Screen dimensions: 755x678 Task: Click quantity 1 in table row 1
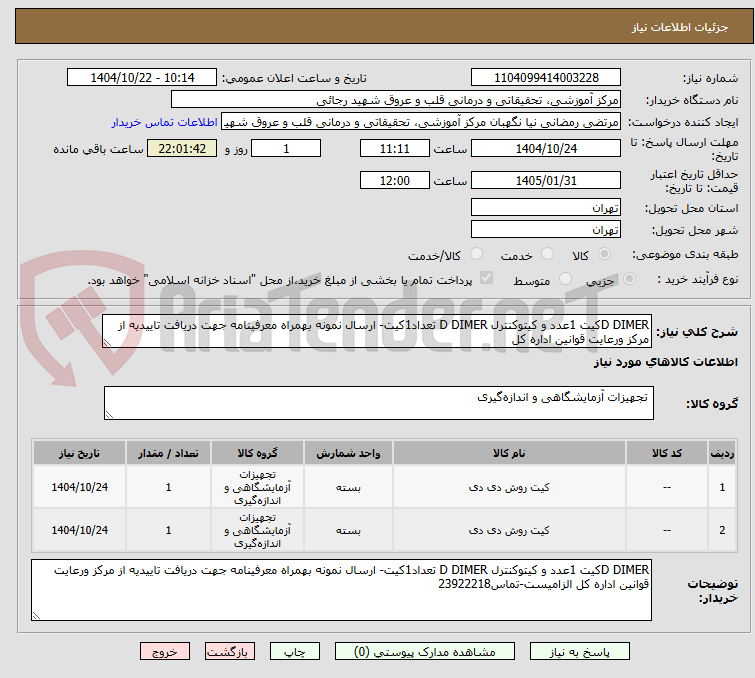[x=168, y=487]
